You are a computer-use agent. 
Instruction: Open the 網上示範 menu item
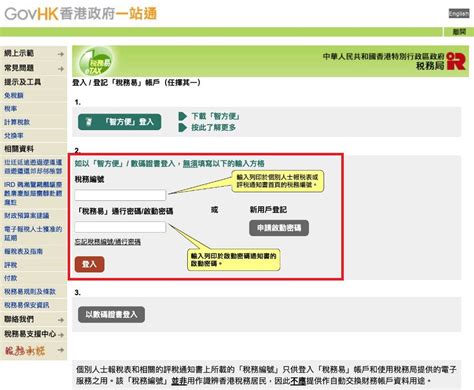click(x=19, y=53)
